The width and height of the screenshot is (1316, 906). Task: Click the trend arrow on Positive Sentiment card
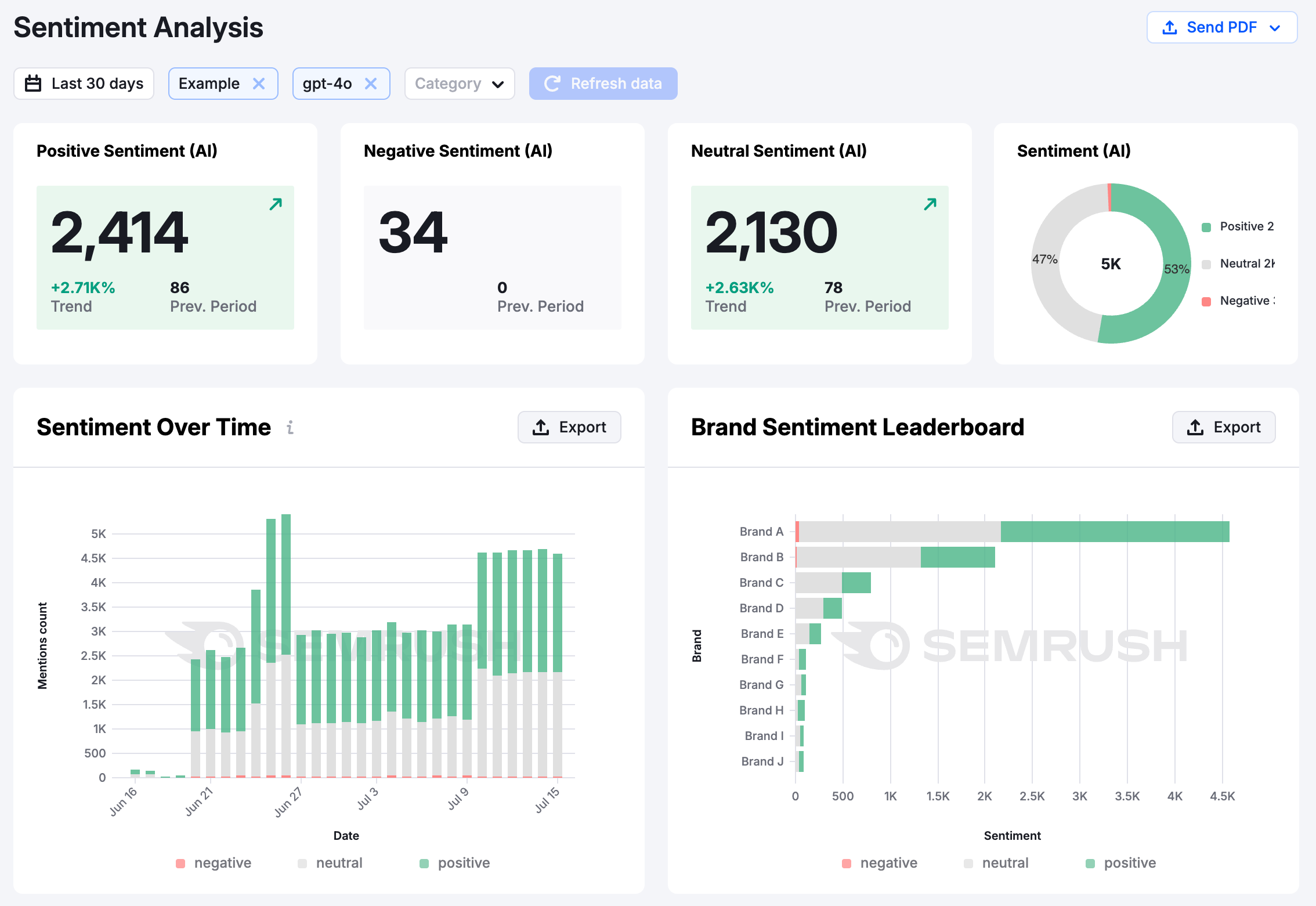[x=275, y=204]
